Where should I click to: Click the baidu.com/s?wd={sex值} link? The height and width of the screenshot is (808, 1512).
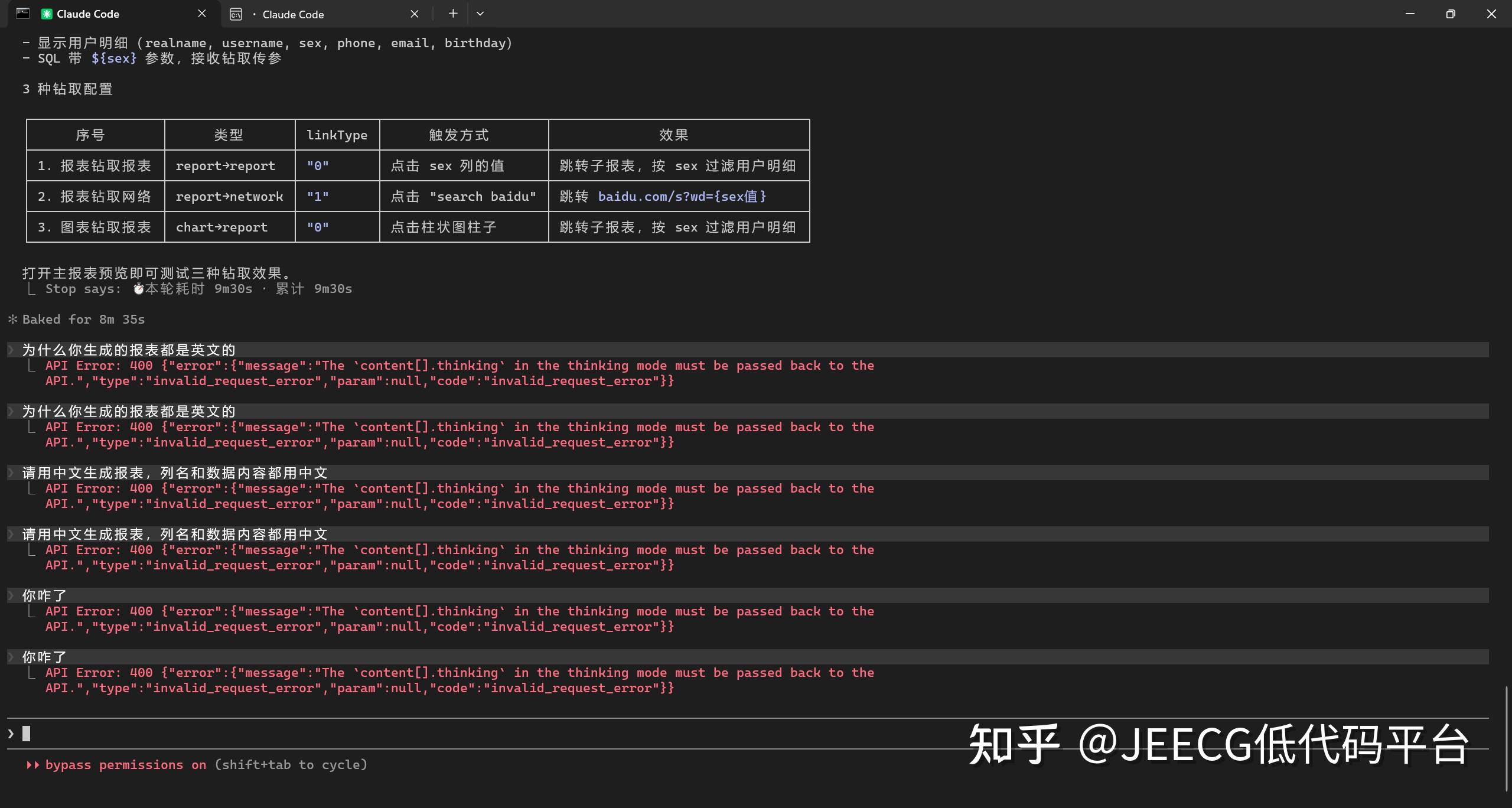(x=682, y=197)
